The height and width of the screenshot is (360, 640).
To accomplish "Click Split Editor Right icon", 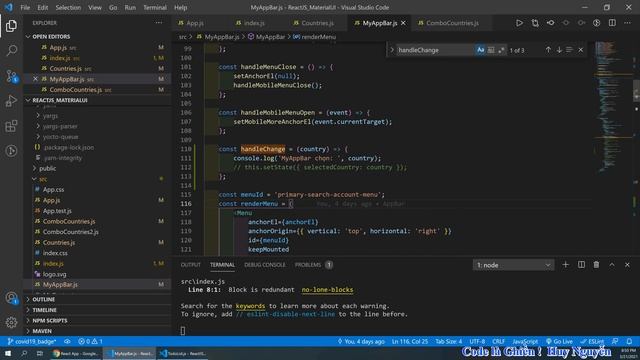I will 612,23.
